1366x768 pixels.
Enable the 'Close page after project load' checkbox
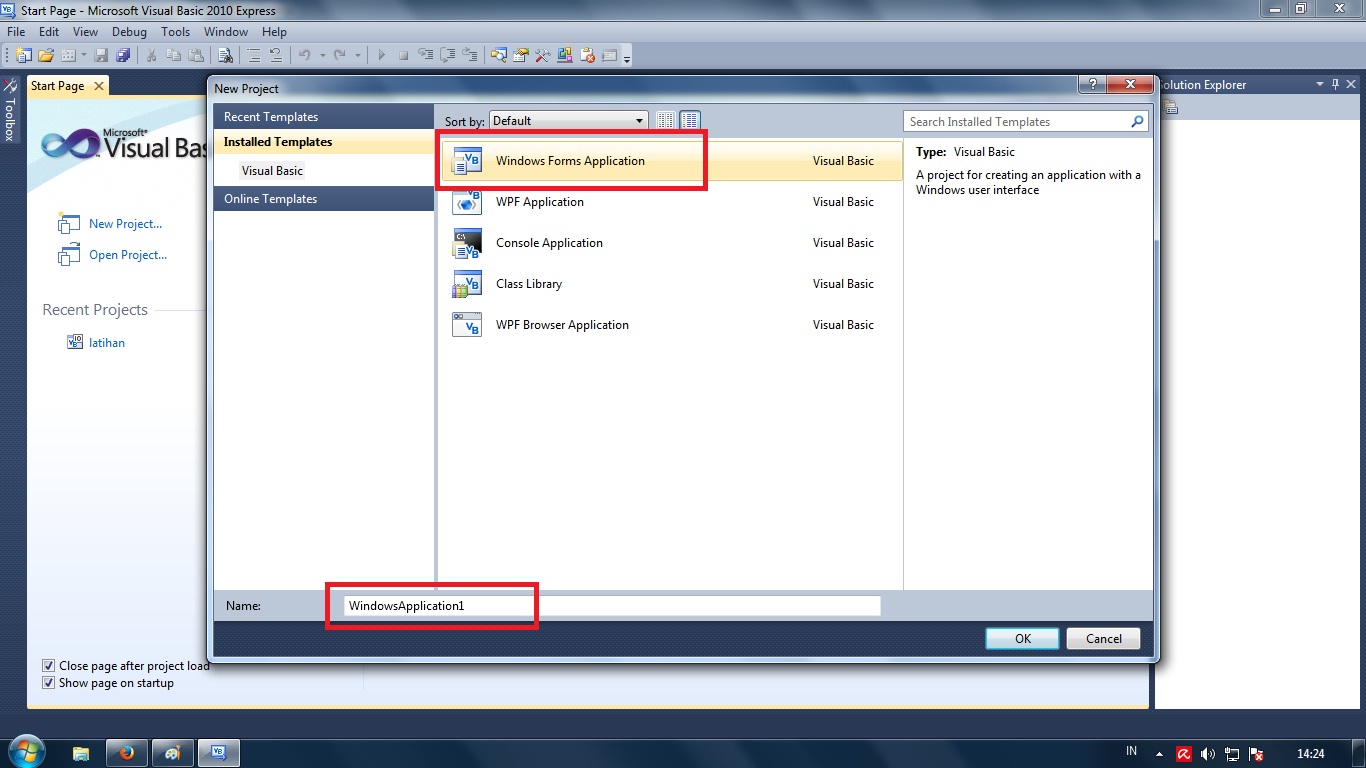(48, 665)
